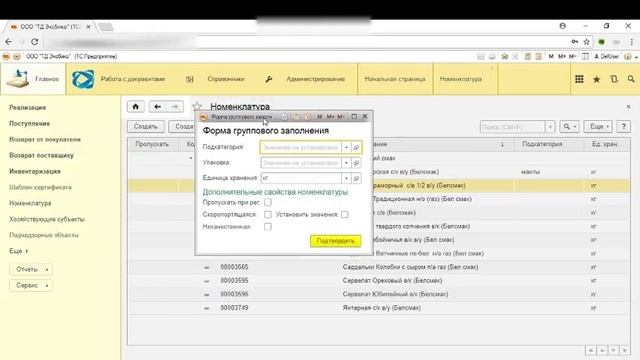Open select icon beside Единица хранения field
The height and width of the screenshot is (360, 640).
coord(356,178)
